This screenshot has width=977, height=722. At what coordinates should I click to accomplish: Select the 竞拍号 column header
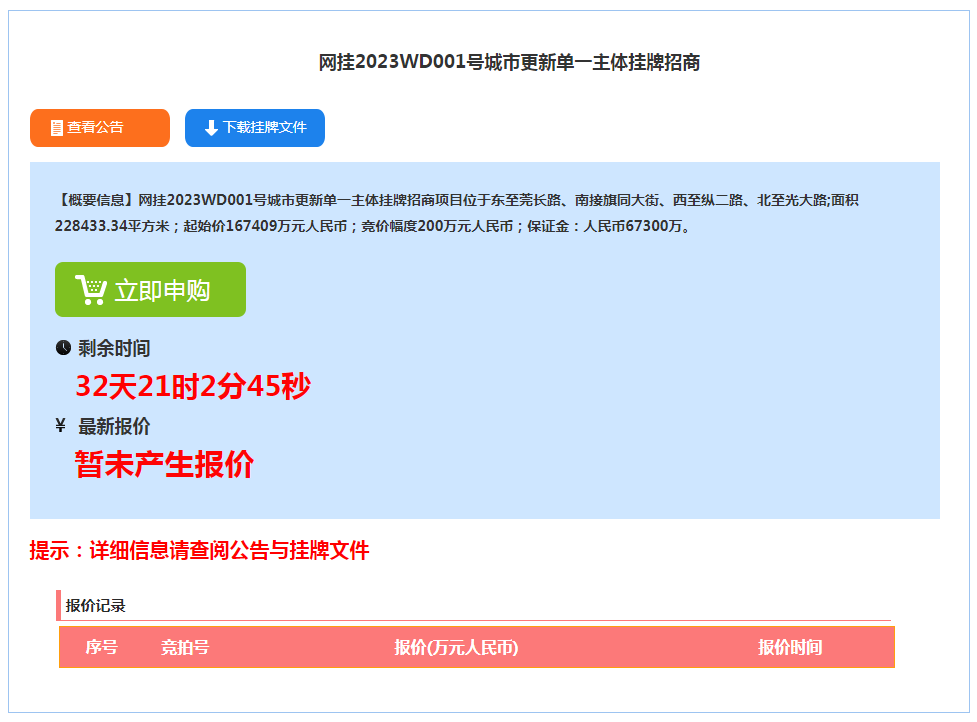pyautogui.click(x=185, y=647)
